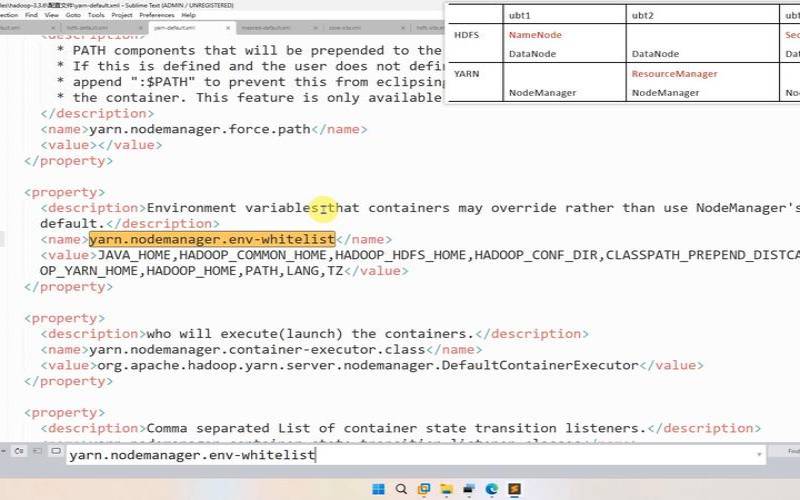Open File Explorer from the taskbar

click(446, 489)
